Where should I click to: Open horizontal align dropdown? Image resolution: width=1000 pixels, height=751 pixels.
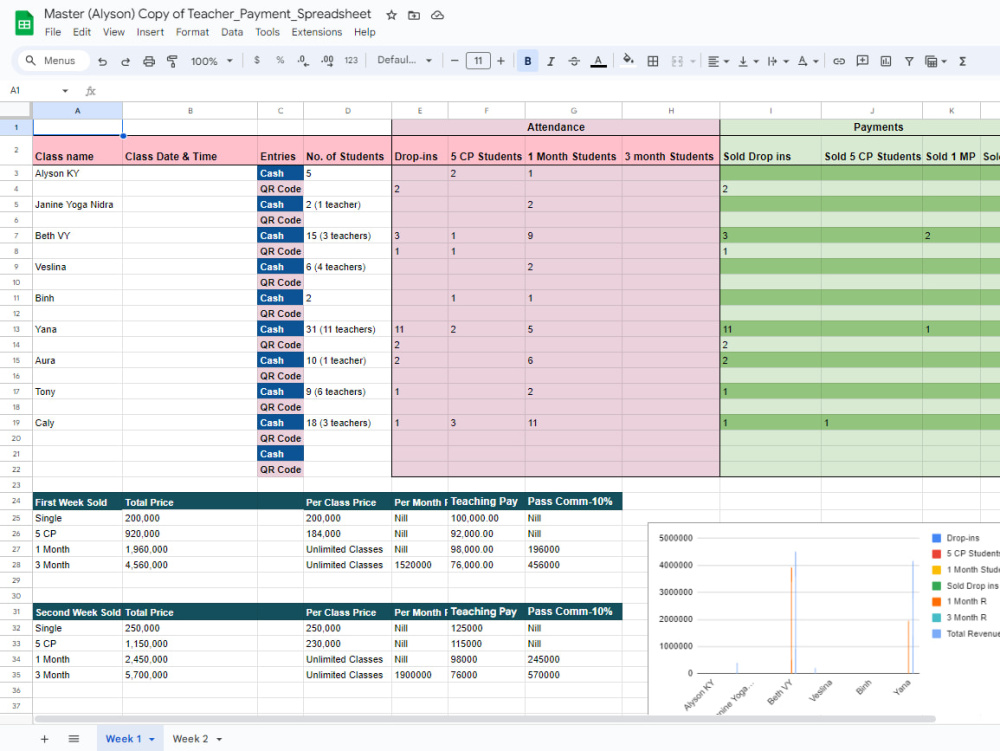tap(718, 61)
